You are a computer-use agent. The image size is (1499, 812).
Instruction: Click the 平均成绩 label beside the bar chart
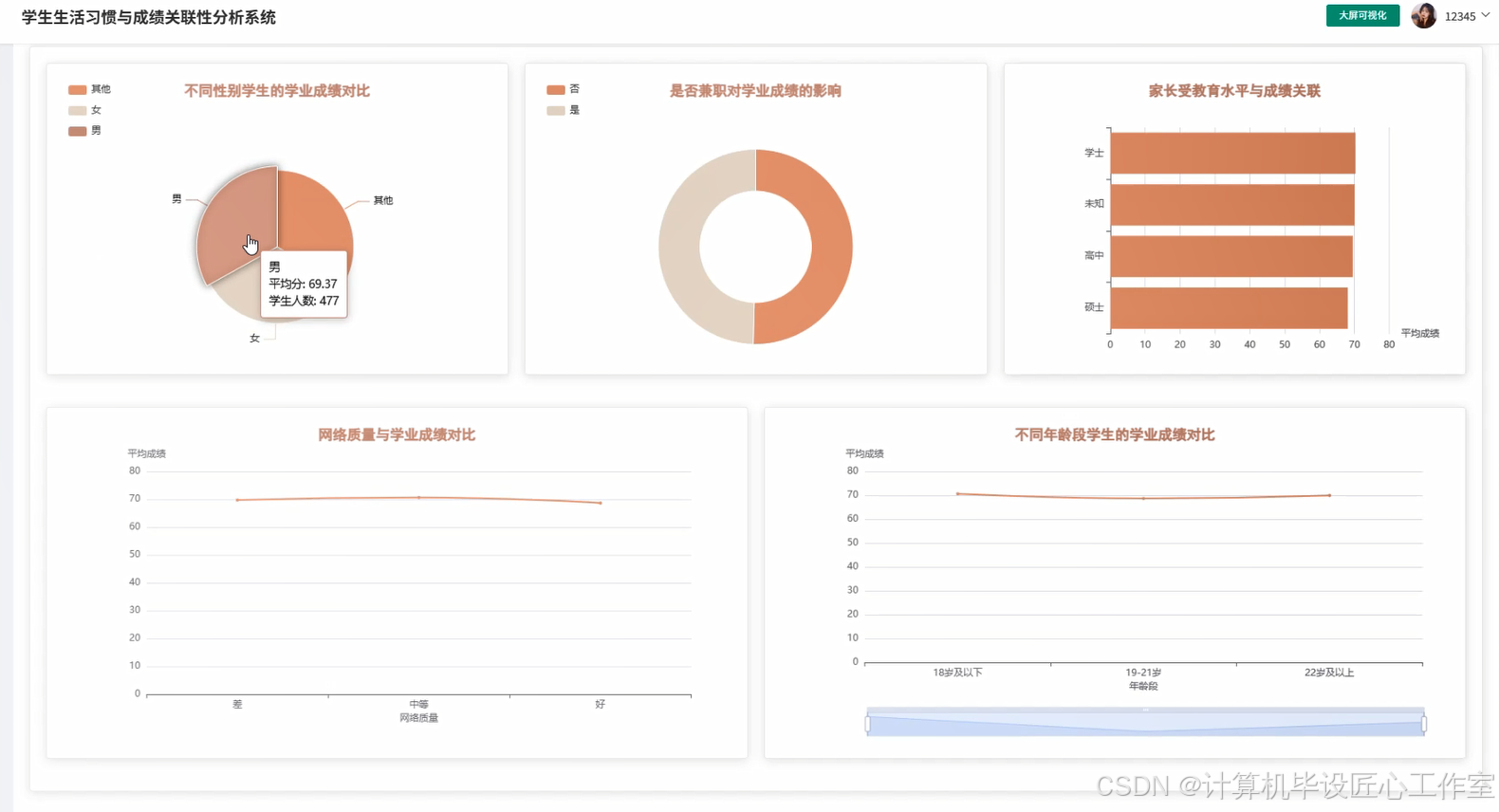[x=1420, y=333]
